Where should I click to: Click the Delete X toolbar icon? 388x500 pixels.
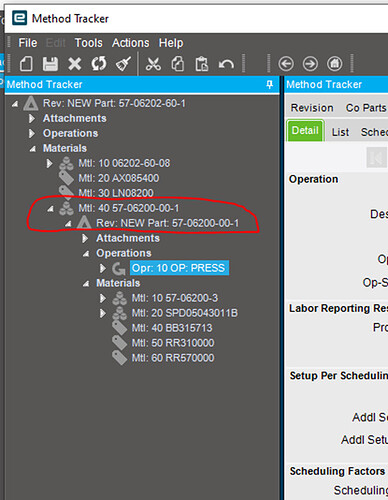[75, 63]
